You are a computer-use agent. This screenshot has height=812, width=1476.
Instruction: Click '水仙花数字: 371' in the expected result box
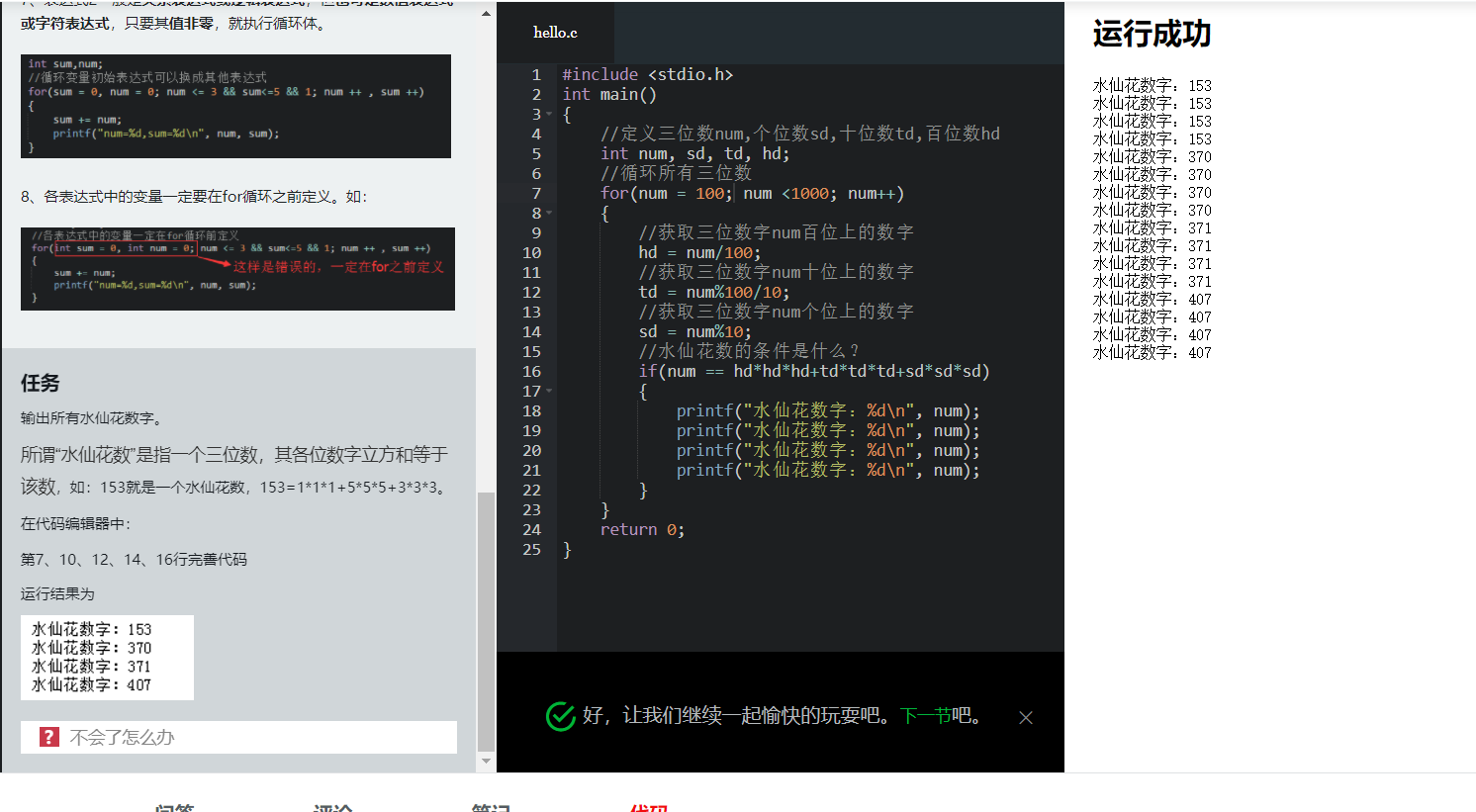click(x=91, y=667)
